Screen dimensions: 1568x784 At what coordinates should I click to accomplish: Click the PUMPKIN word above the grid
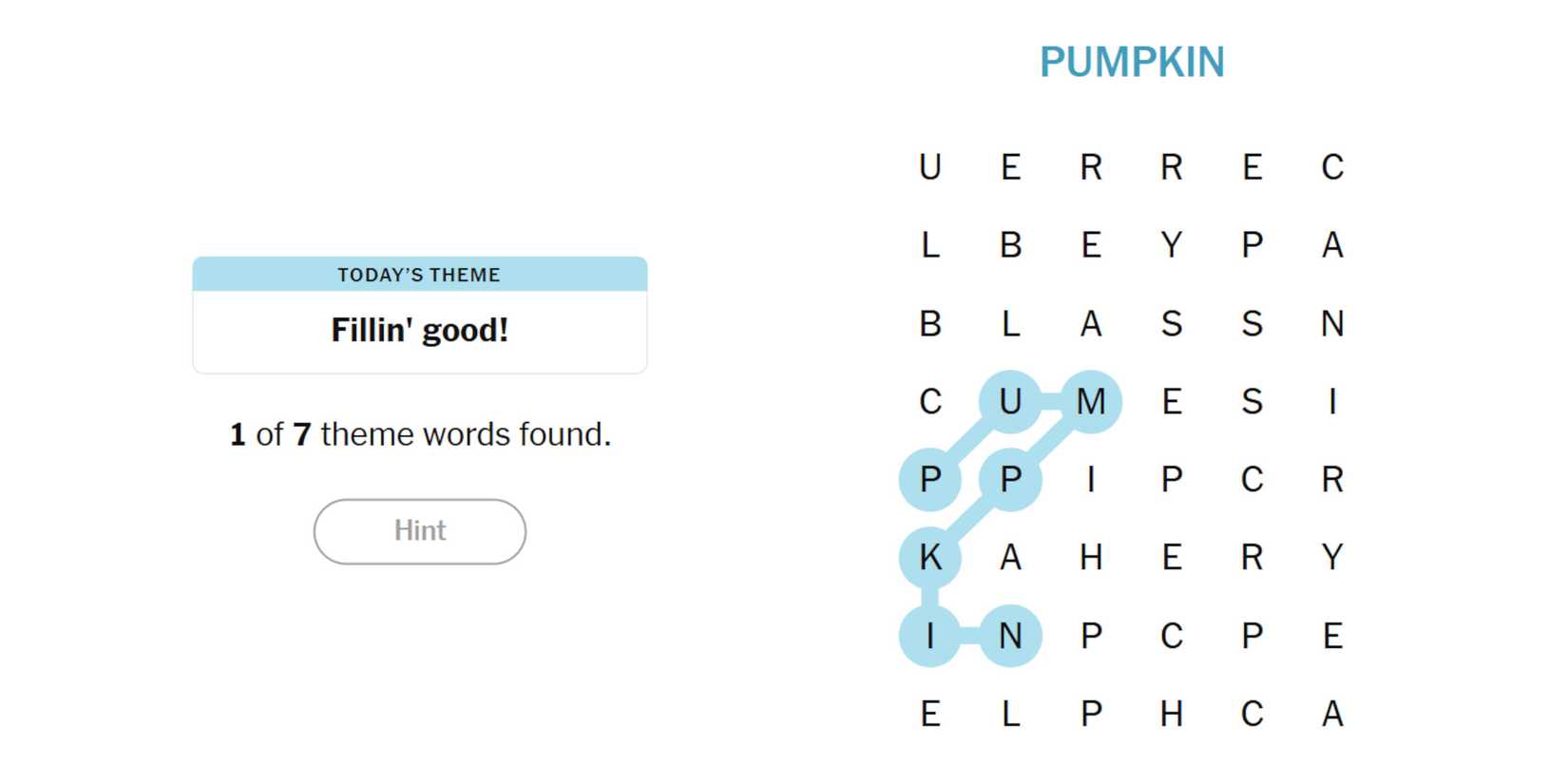click(1132, 63)
